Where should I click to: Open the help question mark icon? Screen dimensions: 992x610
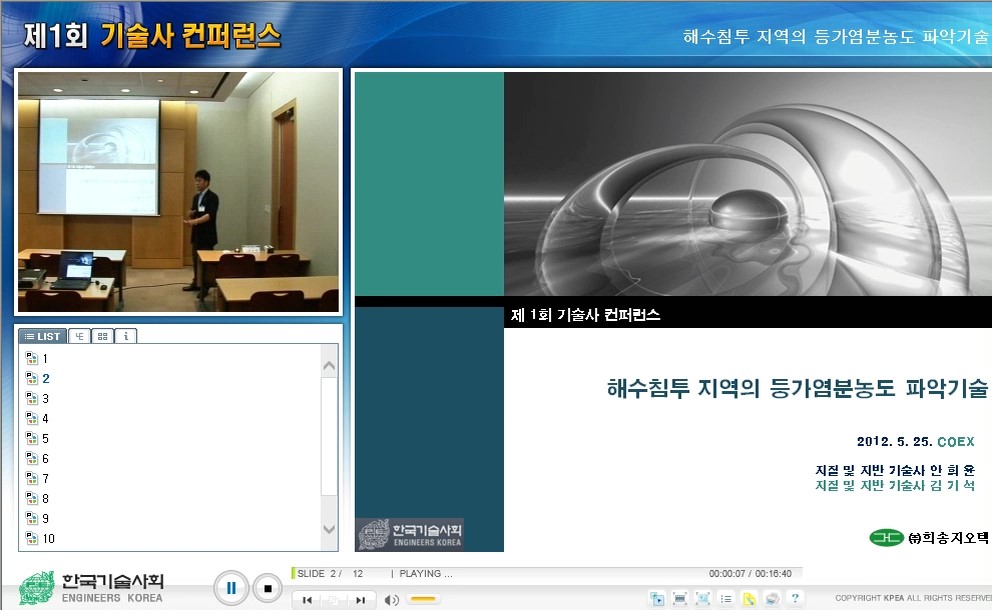(795, 598)
